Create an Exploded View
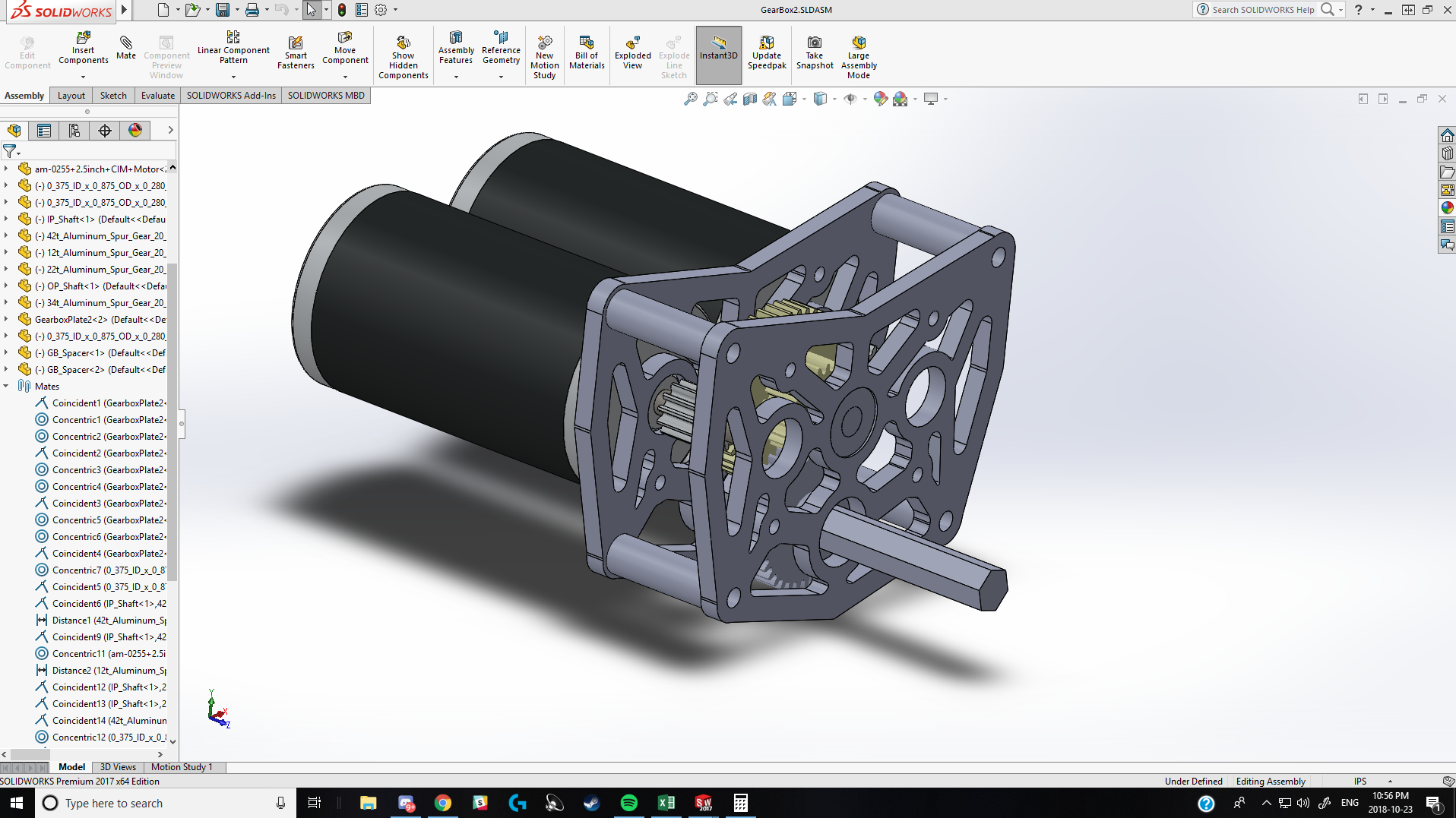The width and height of the screenshot is (1456, 818). [633, 52]
